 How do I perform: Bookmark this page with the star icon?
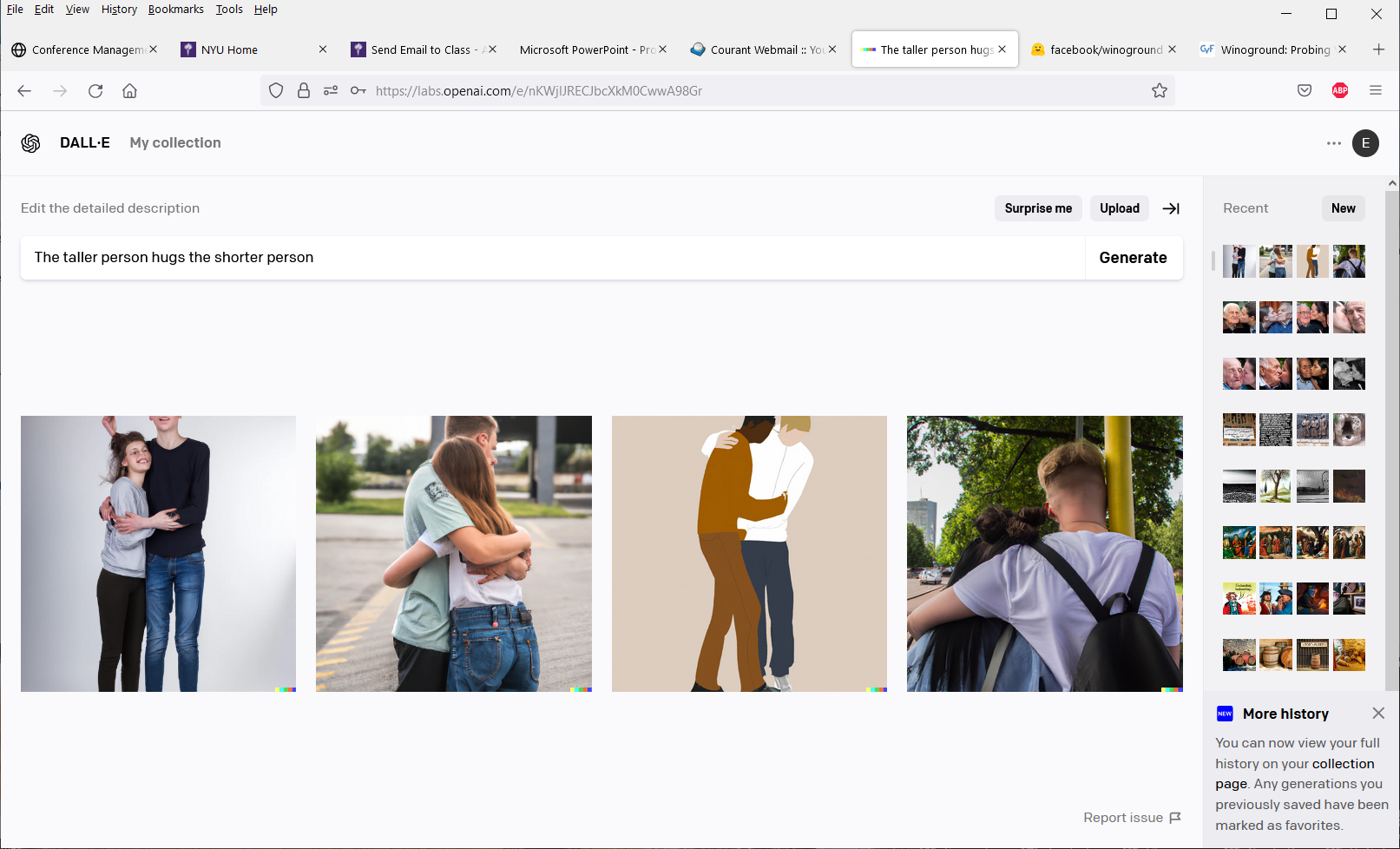[1159, 91]
